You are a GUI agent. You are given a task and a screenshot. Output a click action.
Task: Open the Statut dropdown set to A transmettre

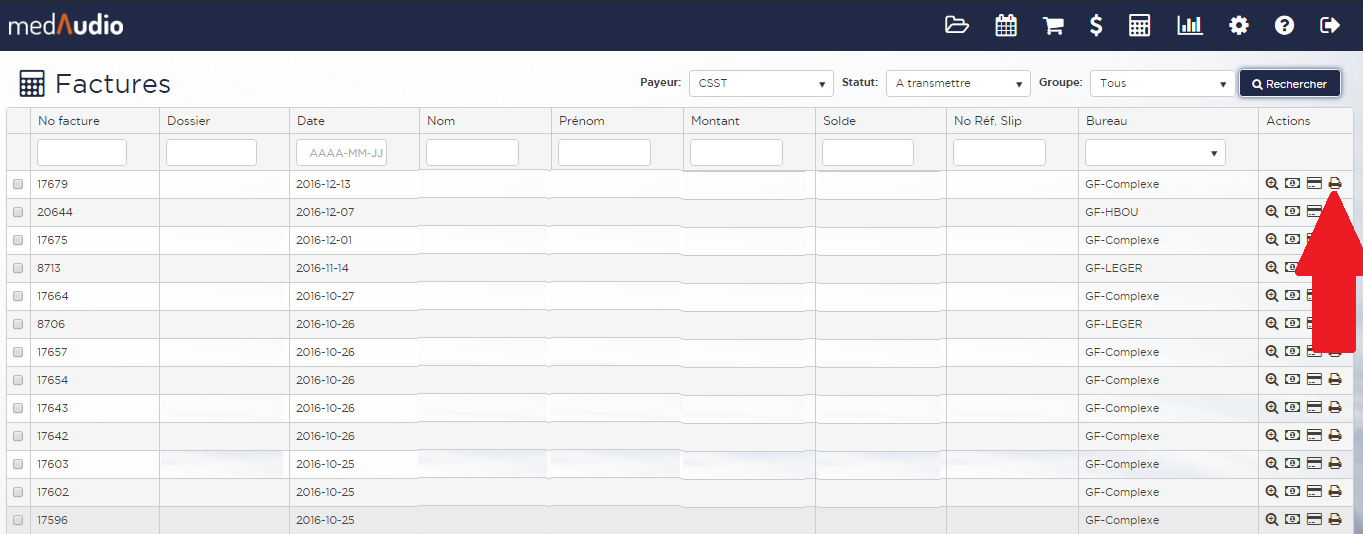click(958, 84)
